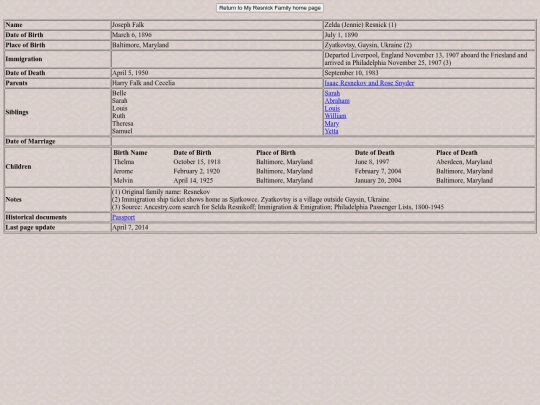Open Isaac Resnekov and Rose Snyder link
This screenshot has width=540, height=405.
tap(369, 83)
